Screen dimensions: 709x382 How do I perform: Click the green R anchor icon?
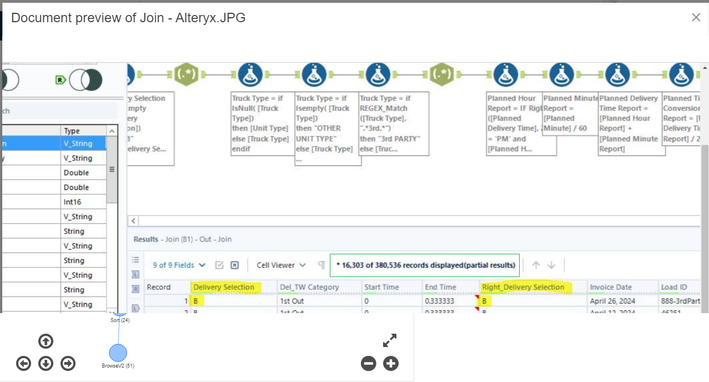pos(60,80)
